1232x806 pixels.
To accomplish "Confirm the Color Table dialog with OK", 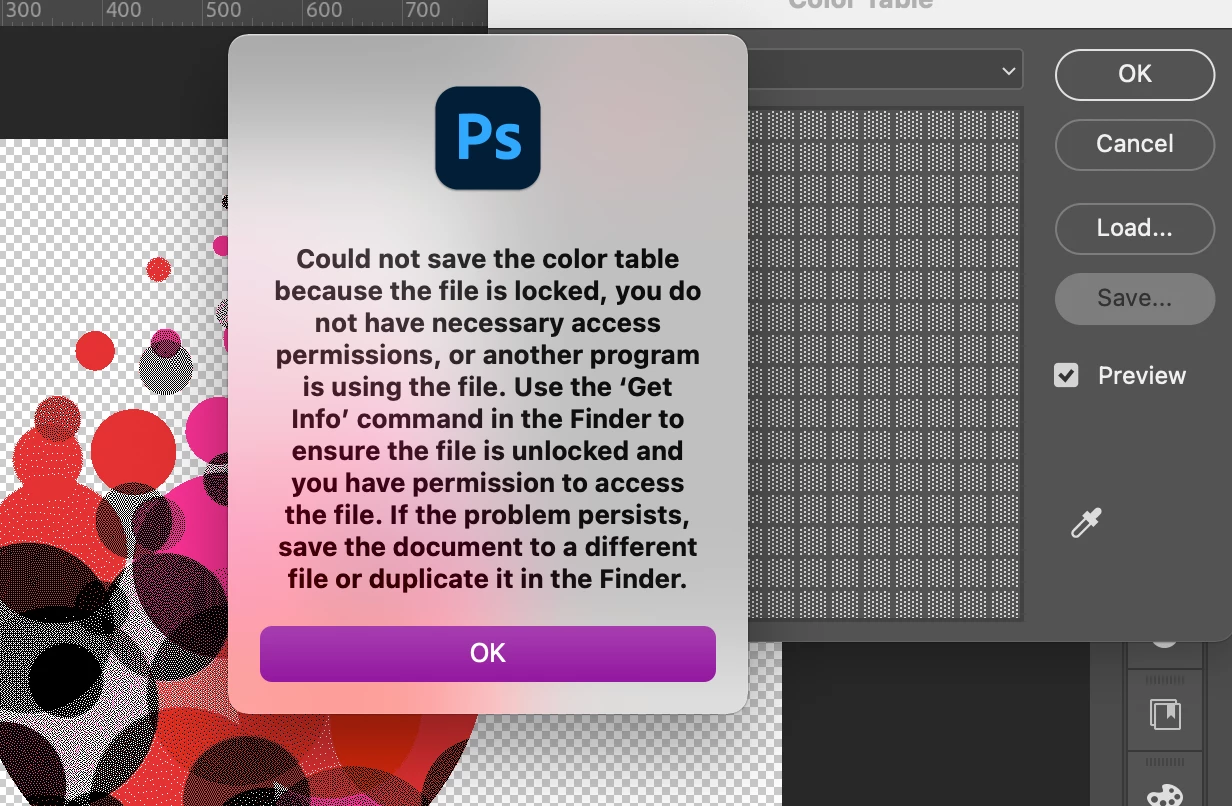I will coord(1135,74).
